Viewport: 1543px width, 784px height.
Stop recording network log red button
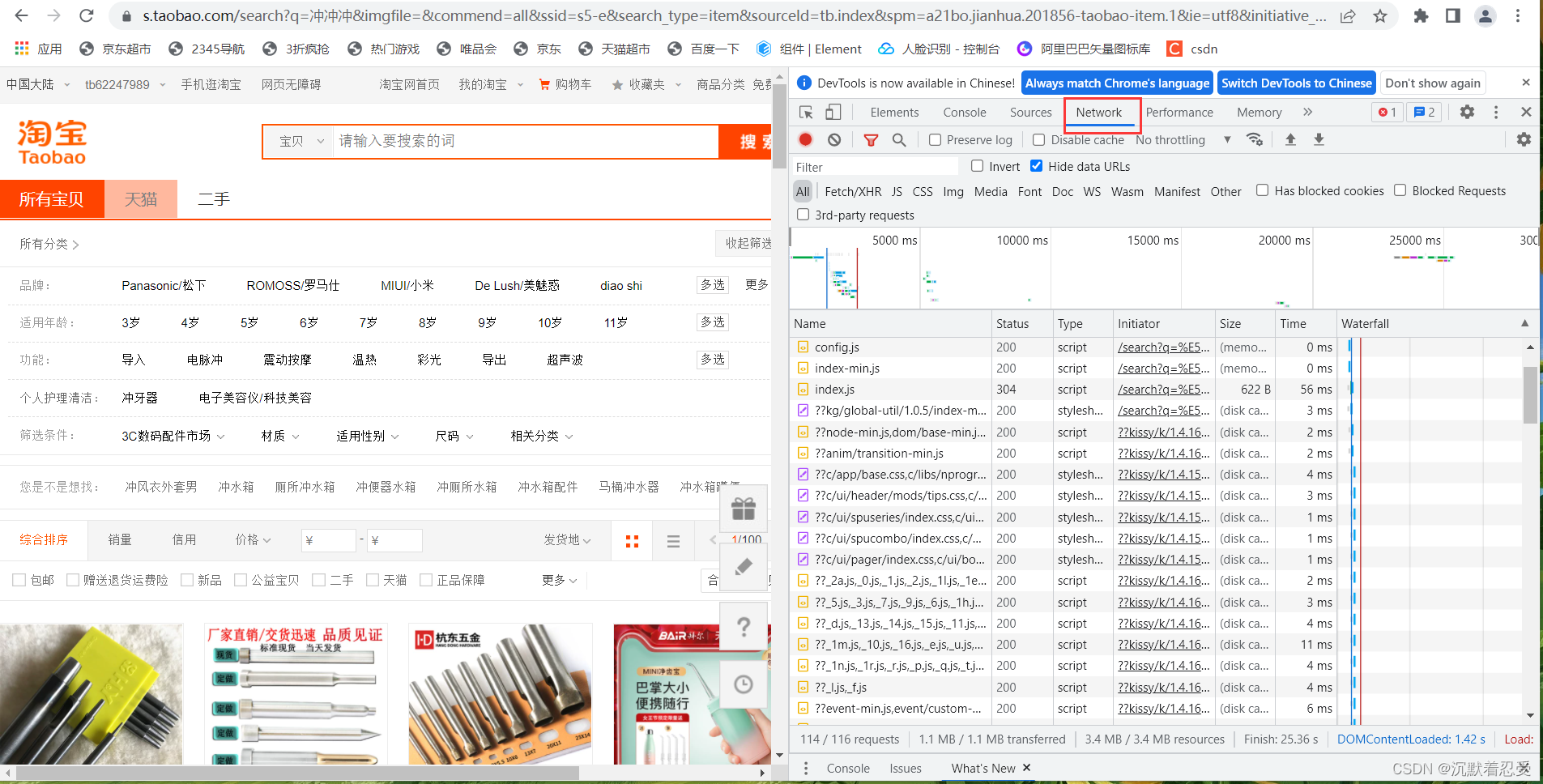coord(805,139)
